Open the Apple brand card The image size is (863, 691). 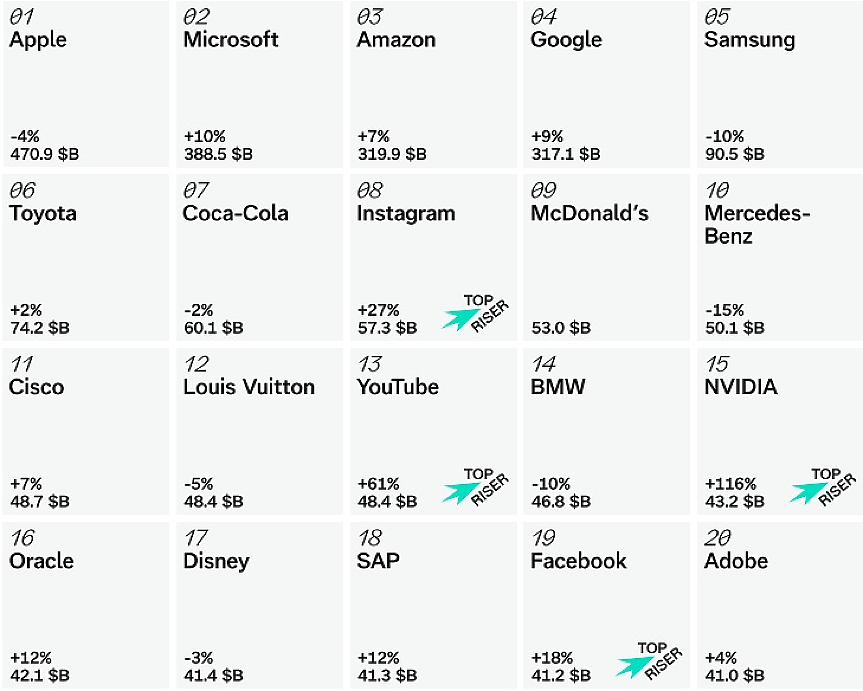86,85
